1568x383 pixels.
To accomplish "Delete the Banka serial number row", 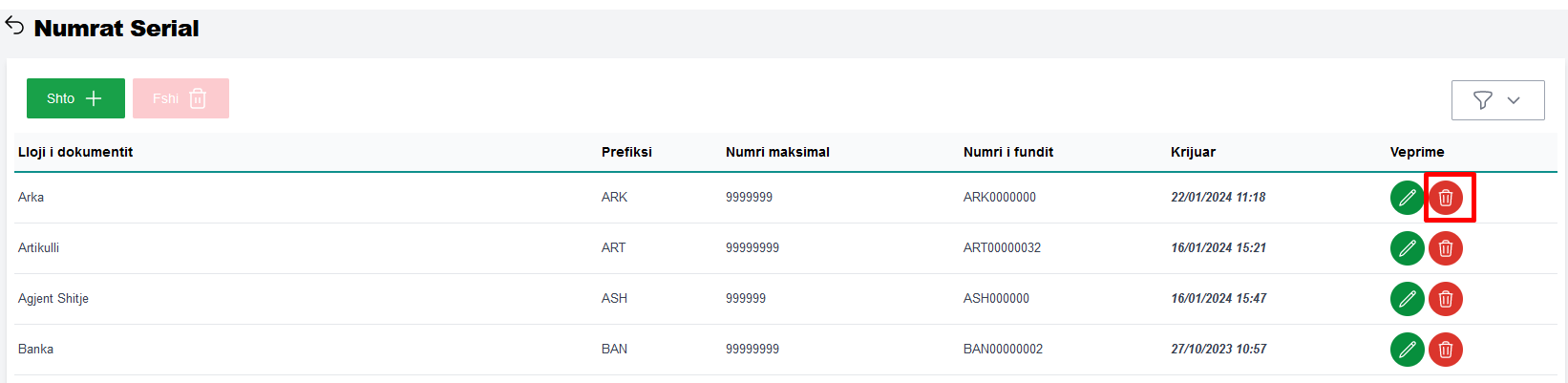I will [x=1446, y=350].
